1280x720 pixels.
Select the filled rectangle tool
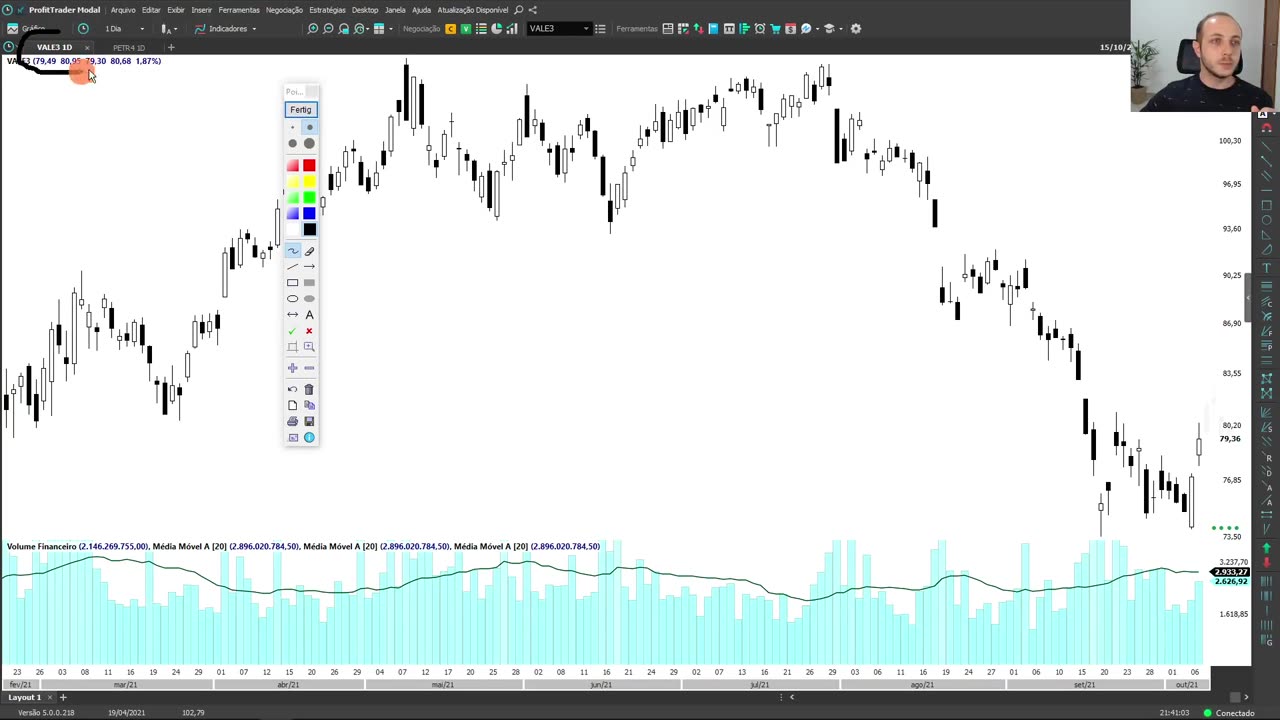(309, 283)
